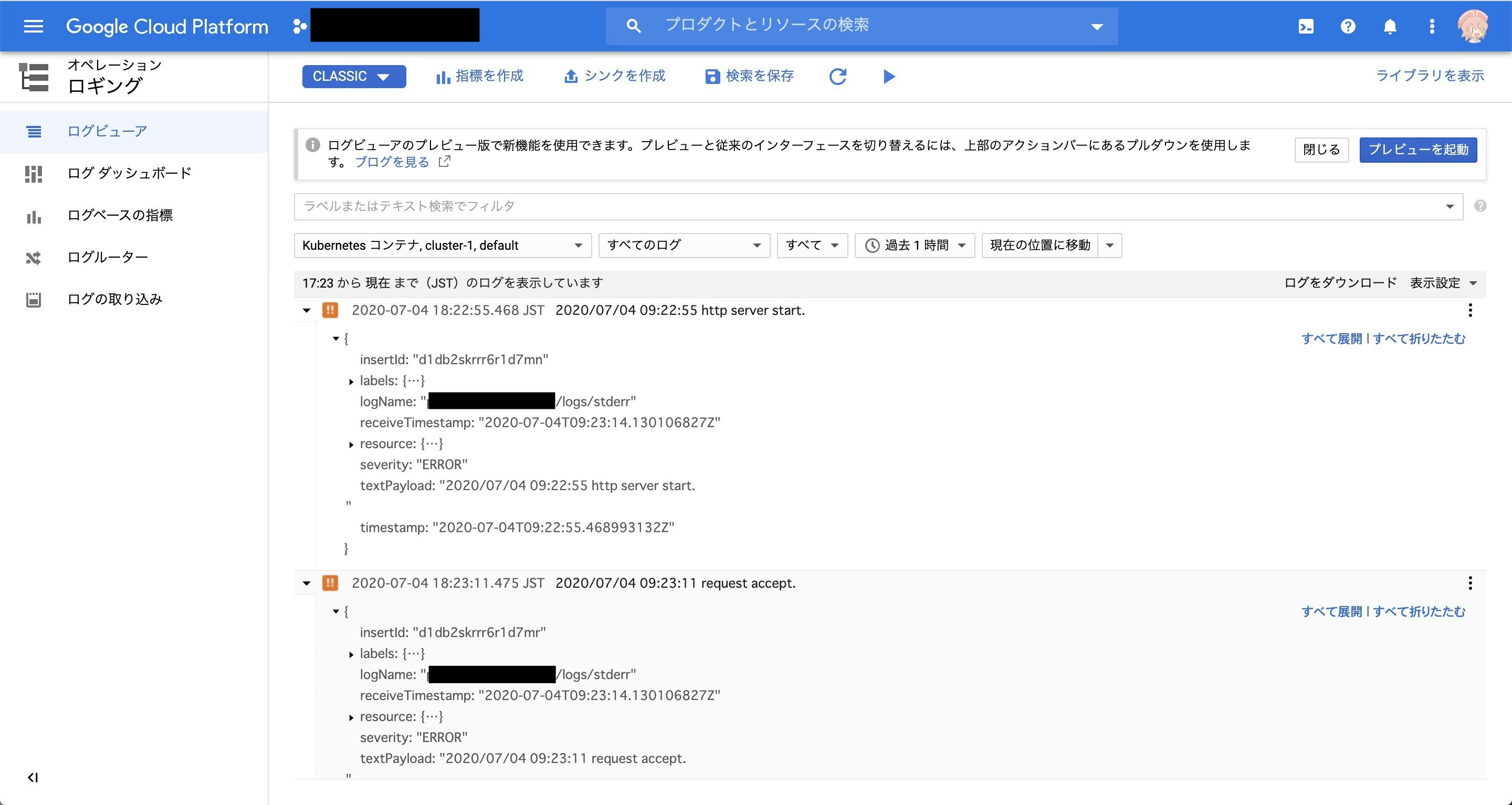Open the main navigation hamburger menu
This screenshot has width=1512, height=805.
[x=34, y=26]
